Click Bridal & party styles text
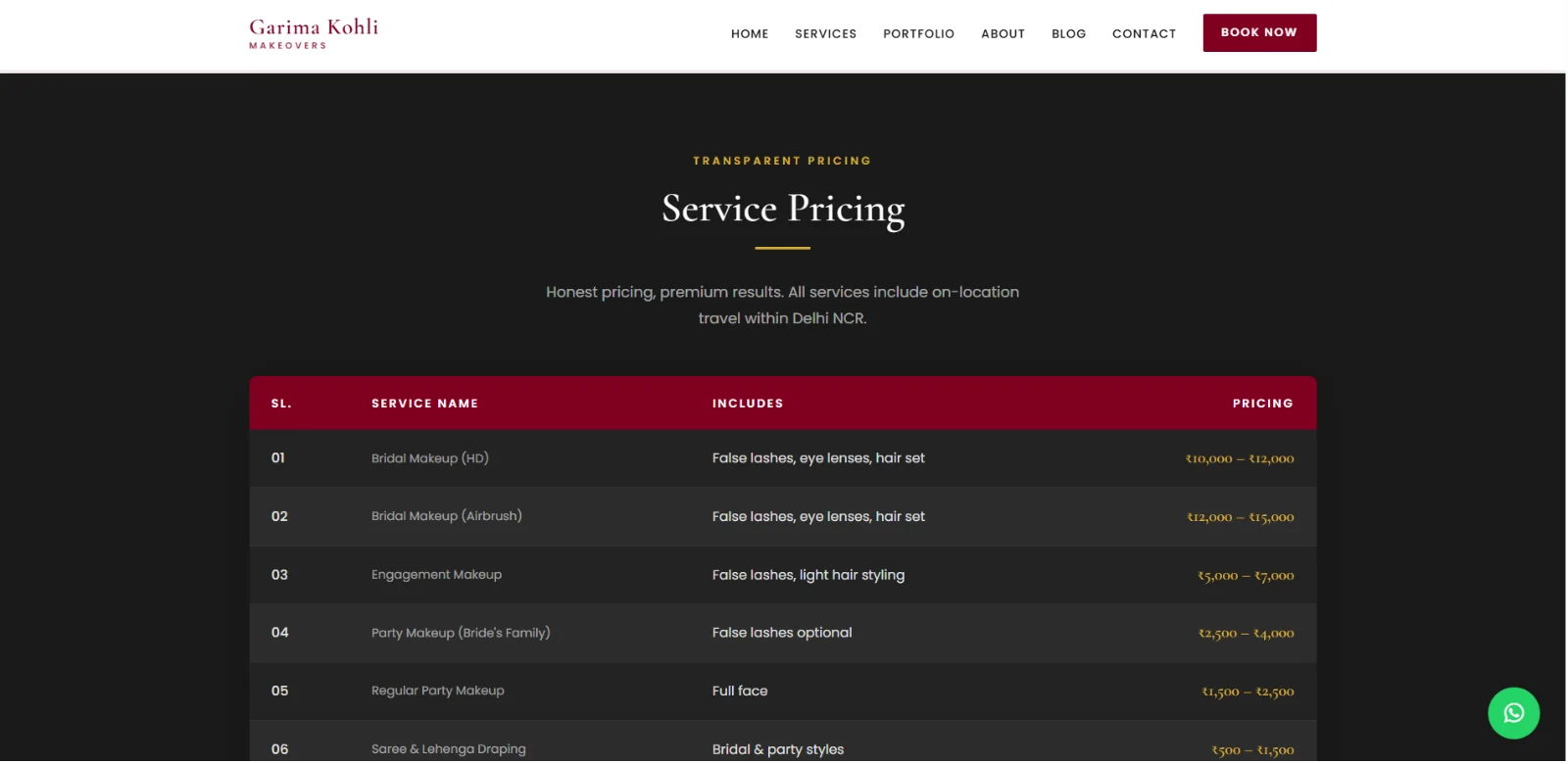 778,749
